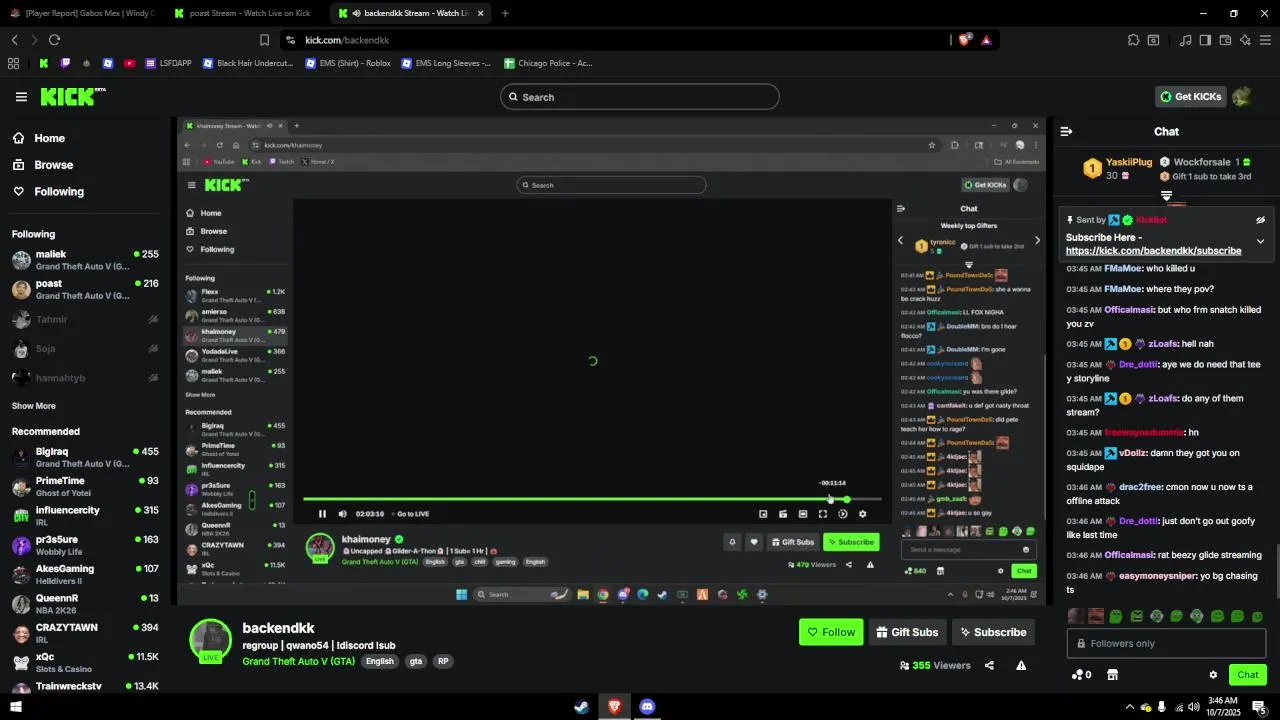Click the Brave Shields lion icon

click(964, 40)
